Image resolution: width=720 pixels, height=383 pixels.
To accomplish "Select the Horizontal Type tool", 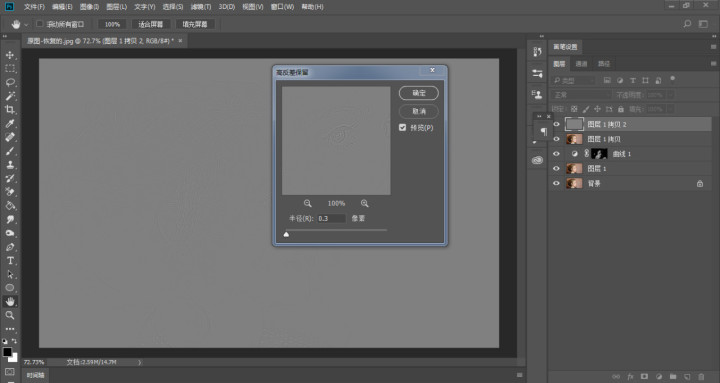I will tap(10, 260).
